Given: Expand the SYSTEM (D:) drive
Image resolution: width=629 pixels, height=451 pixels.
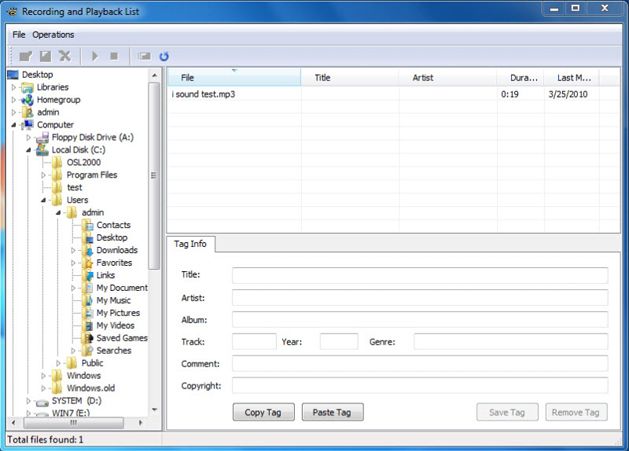Looking at the screenshot, I should pos(29,400).
